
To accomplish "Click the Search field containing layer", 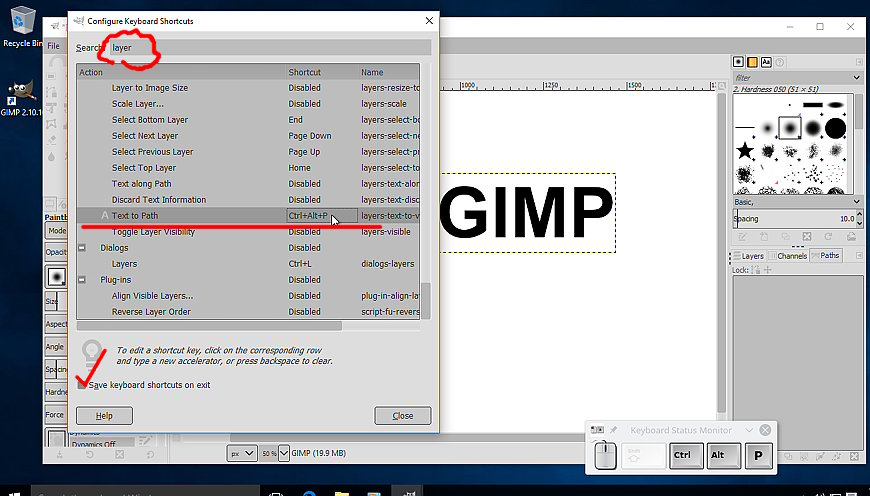I will click(270, 48).
